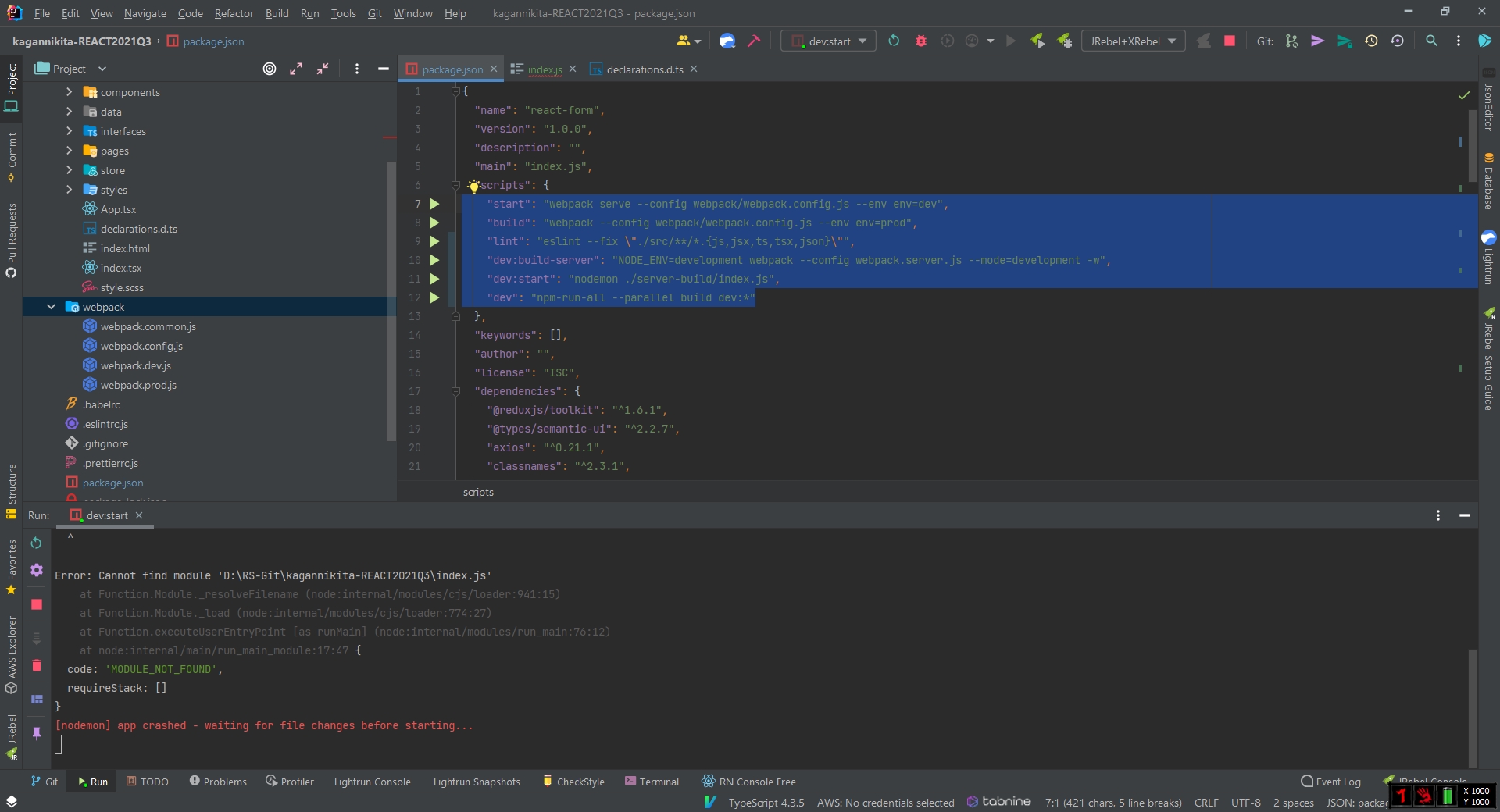Image resolution: width=1500 pixels, height=812 pixels.
Task: Open Search Everywhere magnifier icon
Action: (1431, 41)
